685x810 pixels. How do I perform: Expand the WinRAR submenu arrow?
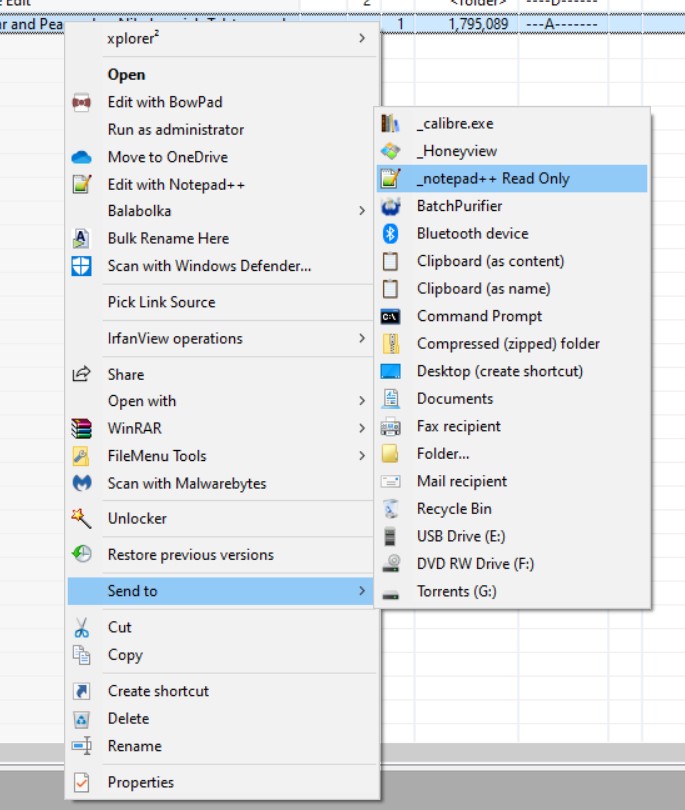tap(362, 428)
